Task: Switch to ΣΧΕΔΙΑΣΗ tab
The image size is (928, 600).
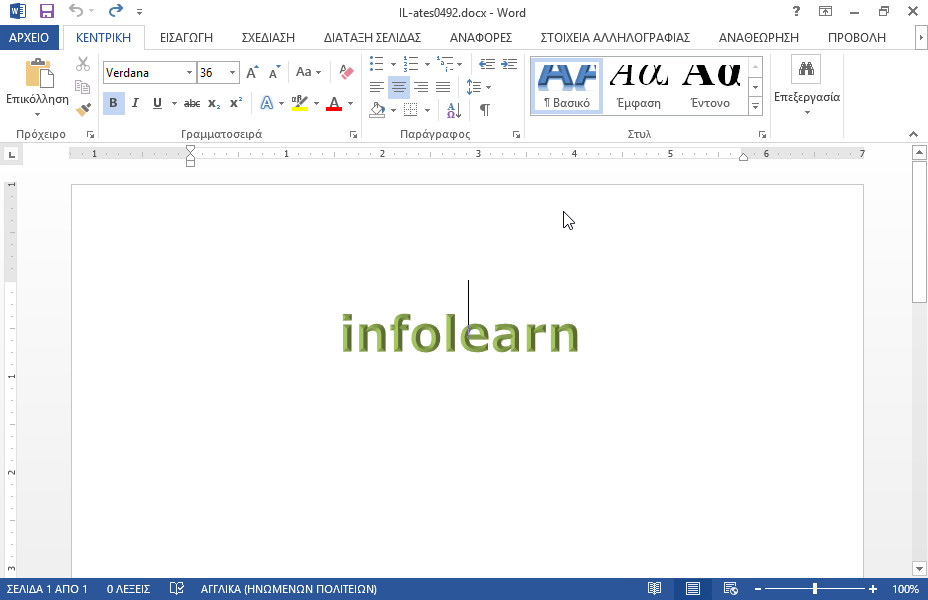Action: (x=268, y=37)
